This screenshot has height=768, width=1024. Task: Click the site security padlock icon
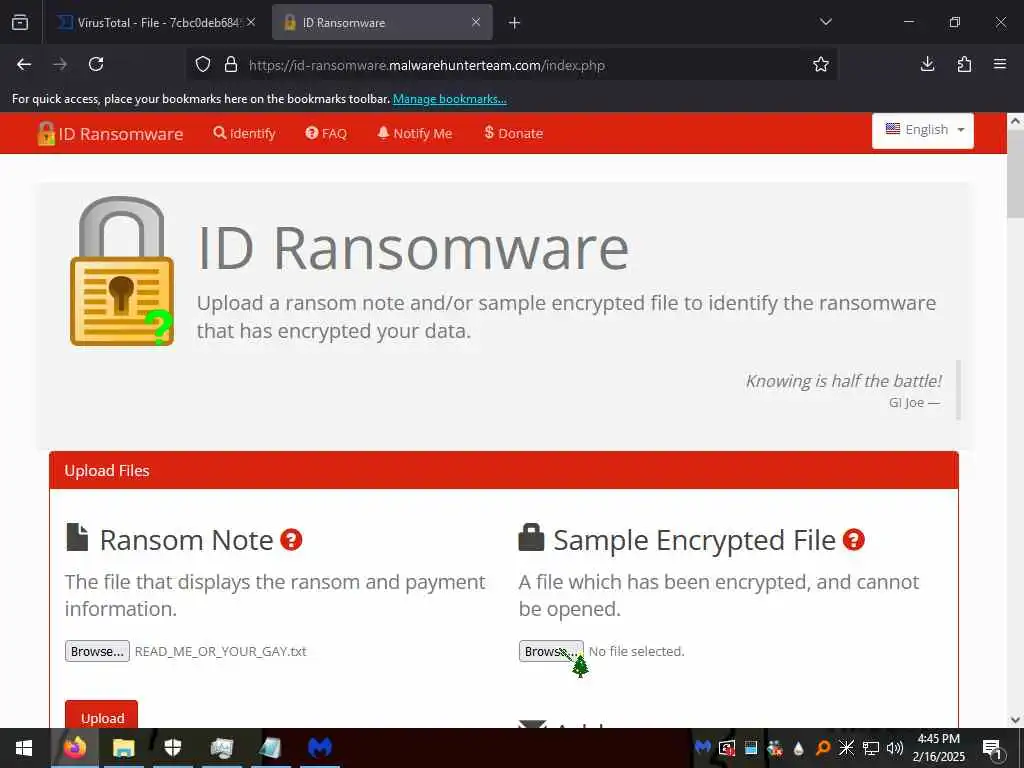(x=231, y=65)
